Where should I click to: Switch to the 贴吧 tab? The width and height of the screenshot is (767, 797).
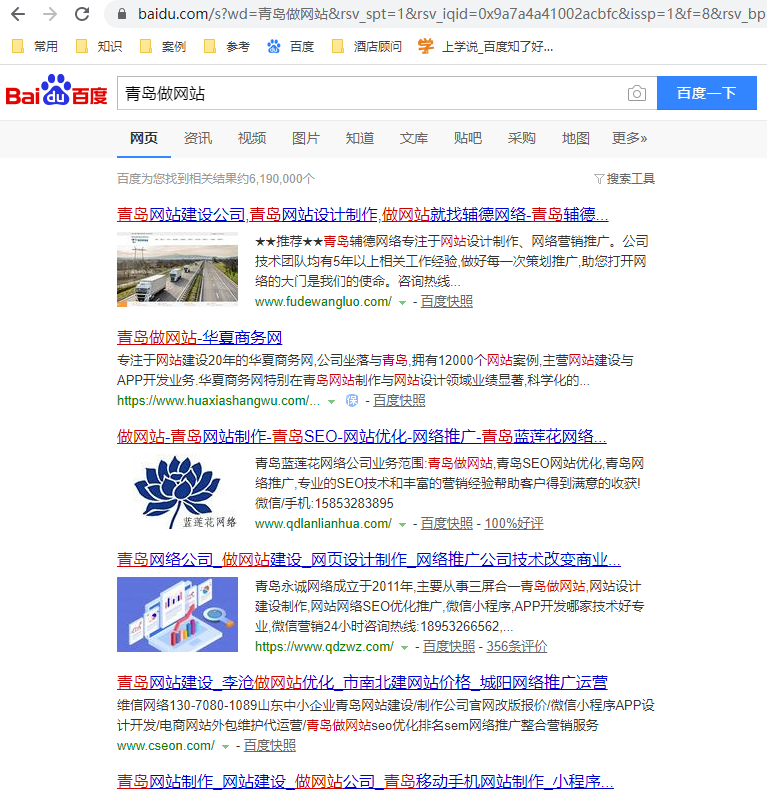[x=468, y=138]
